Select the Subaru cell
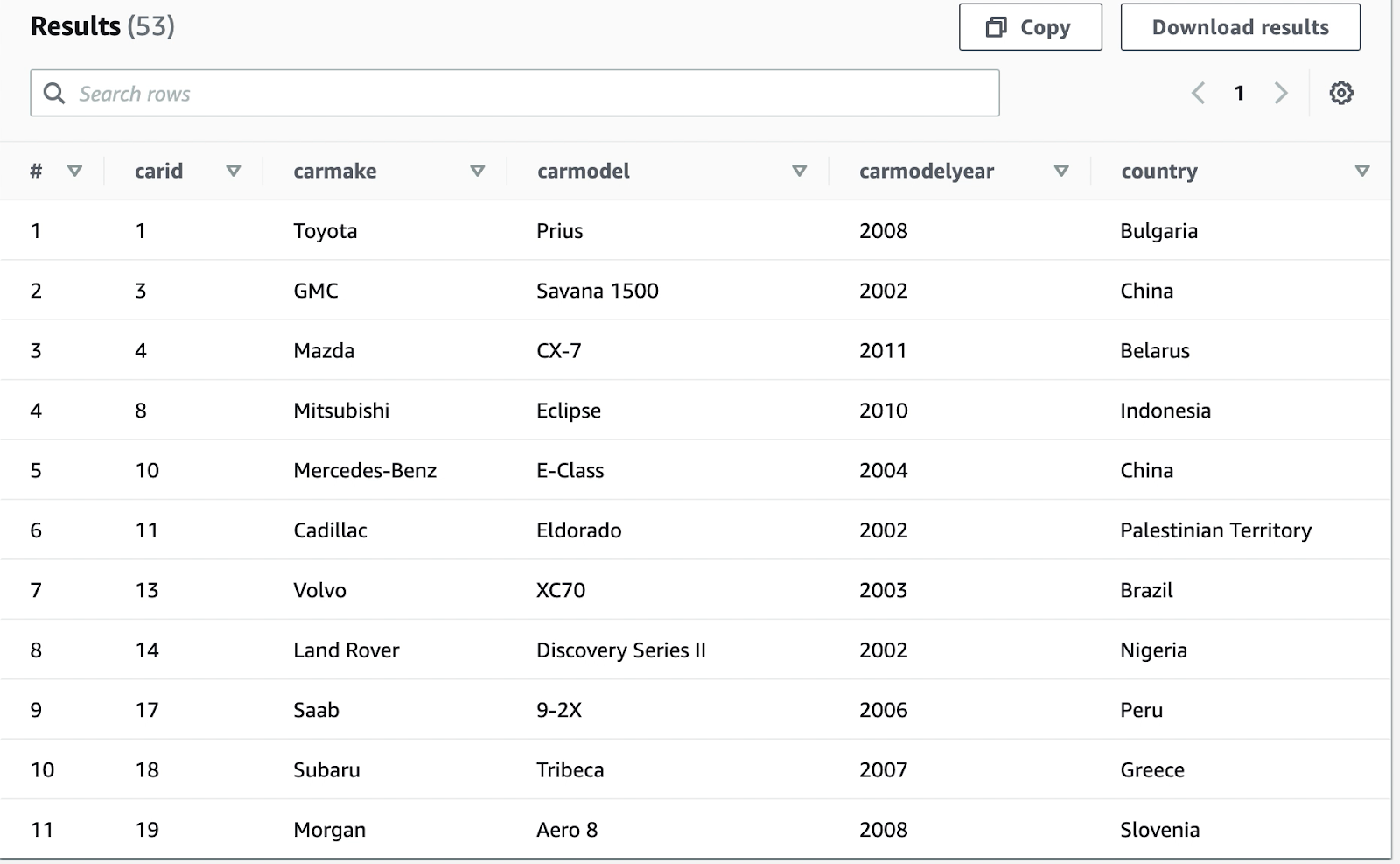This screenshot has height=864, width=1400. (x=327, y=770)
